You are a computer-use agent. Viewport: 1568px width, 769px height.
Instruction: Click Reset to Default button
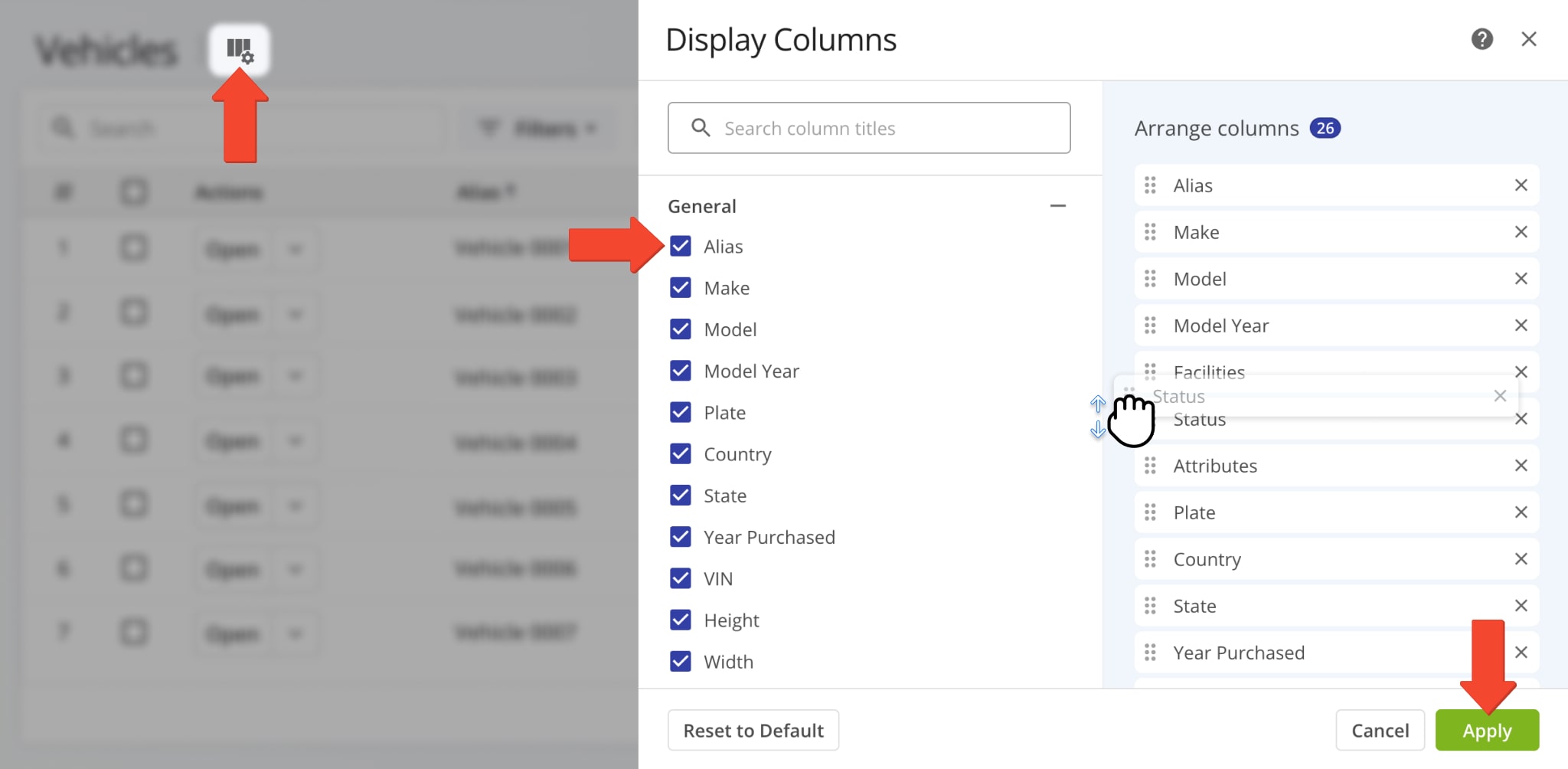click(x=753, y=730)
